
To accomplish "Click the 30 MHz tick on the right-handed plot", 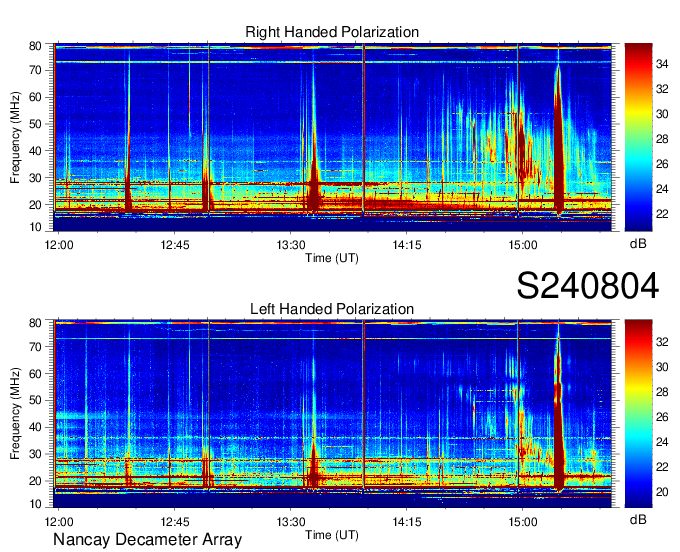I will (35, 178).
